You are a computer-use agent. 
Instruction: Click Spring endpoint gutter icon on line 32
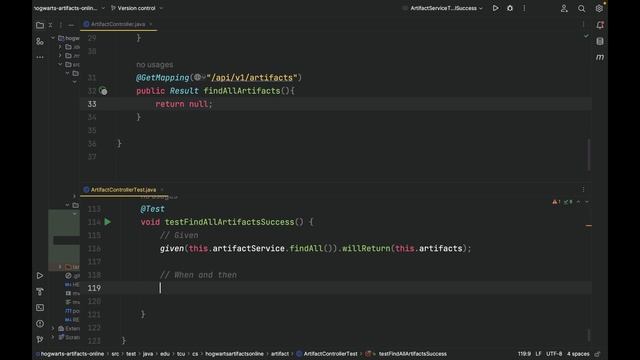point(103,91)
